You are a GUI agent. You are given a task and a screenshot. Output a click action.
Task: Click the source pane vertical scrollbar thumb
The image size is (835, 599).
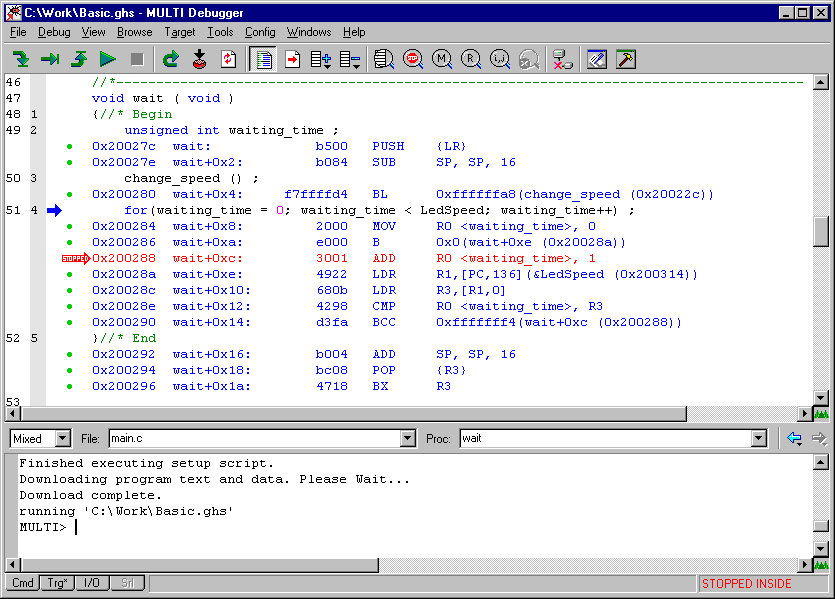click(x=821, y=231)
